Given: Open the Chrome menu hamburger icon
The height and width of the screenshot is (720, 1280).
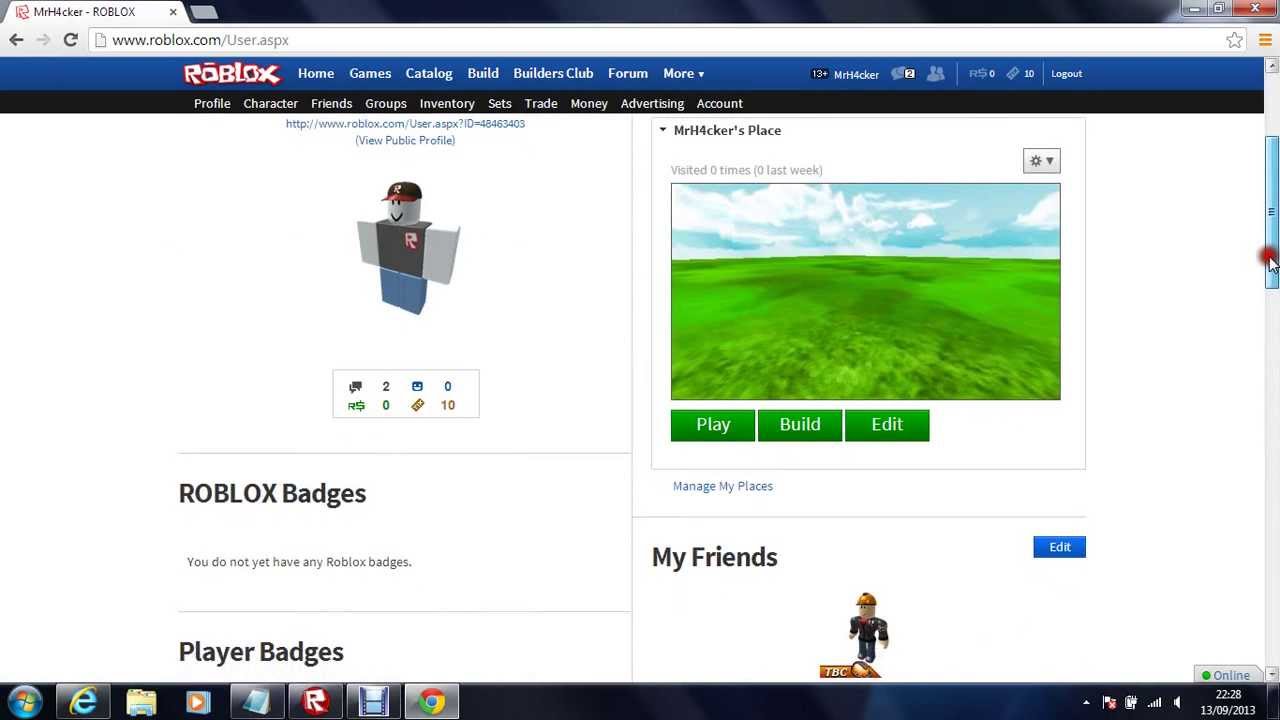Looking at the screenshot, I should click(x=1265, y=40).
